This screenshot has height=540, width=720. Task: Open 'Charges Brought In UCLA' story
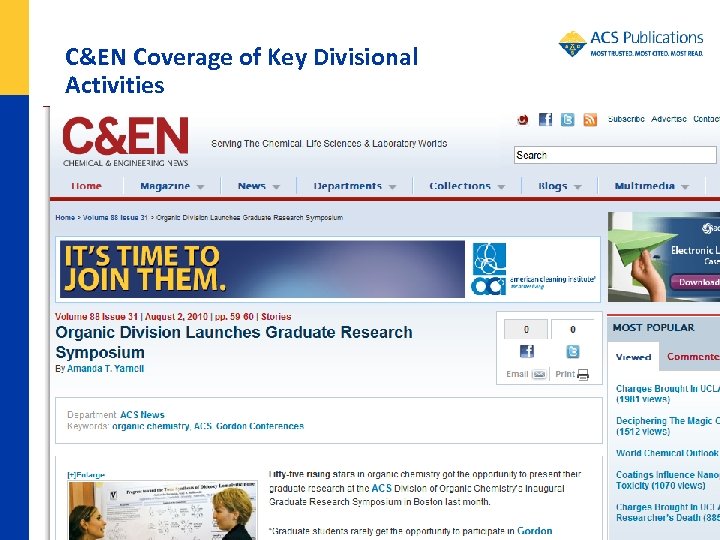[x=668, y=394]
